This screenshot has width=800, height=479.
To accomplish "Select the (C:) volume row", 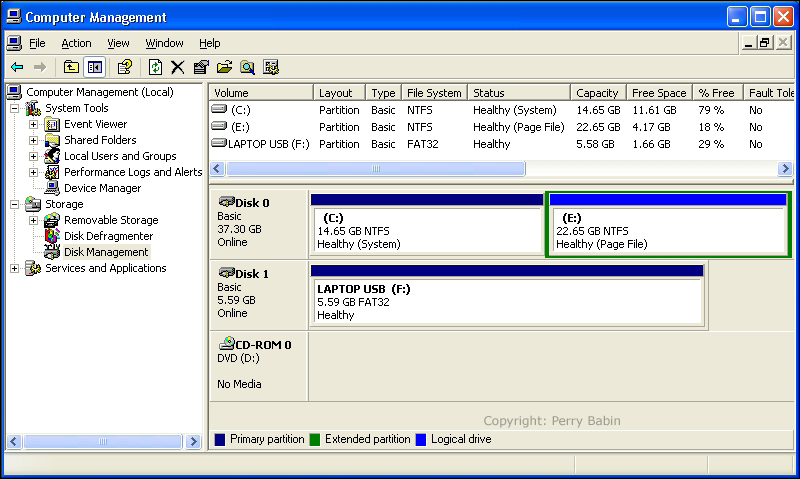I will 502,110.
